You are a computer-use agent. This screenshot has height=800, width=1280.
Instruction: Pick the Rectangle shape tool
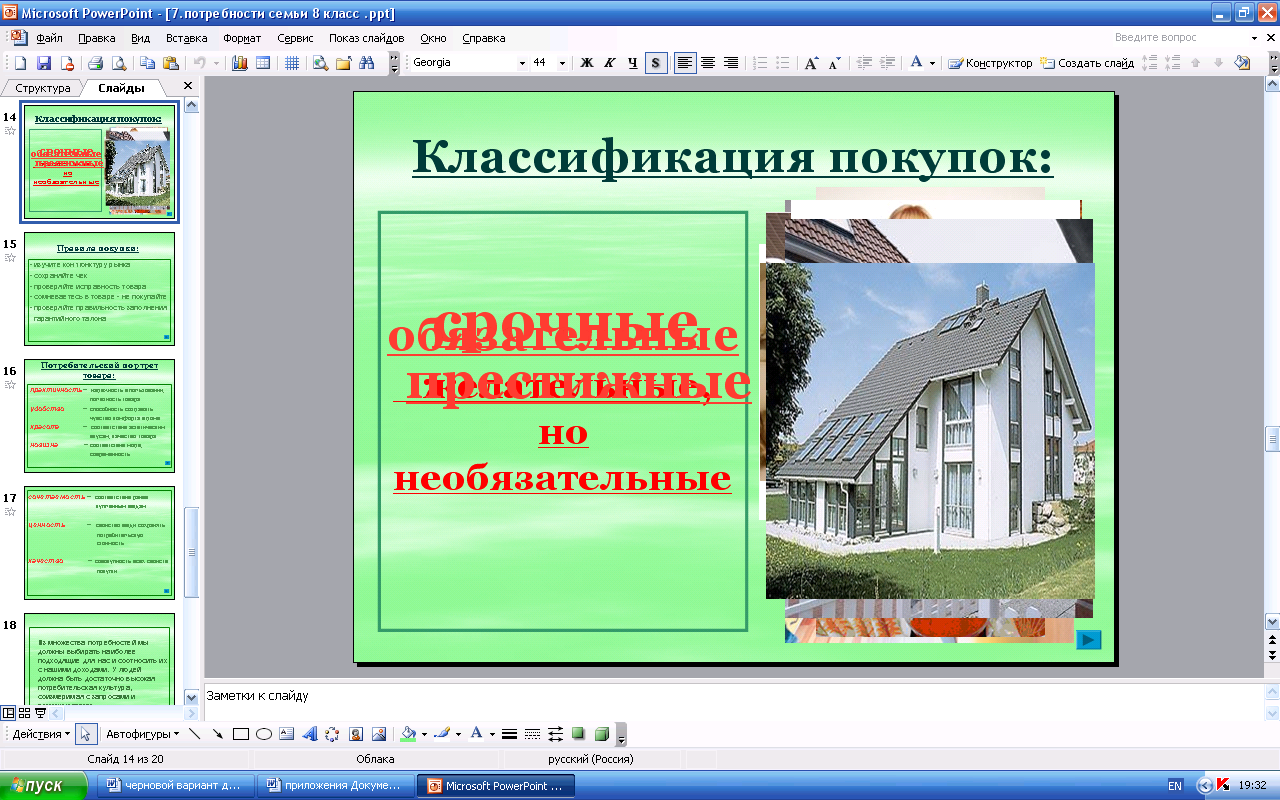click(240, 734)
